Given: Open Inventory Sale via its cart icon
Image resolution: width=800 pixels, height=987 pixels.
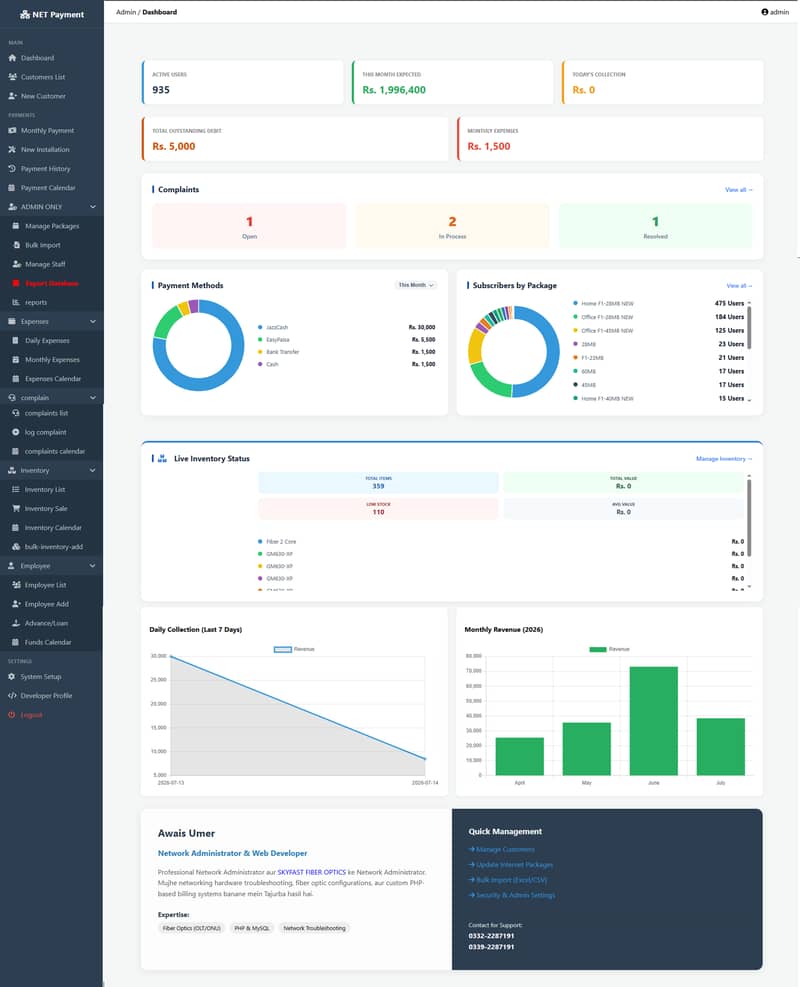Looking at the screenshot, I should (16, 509).
